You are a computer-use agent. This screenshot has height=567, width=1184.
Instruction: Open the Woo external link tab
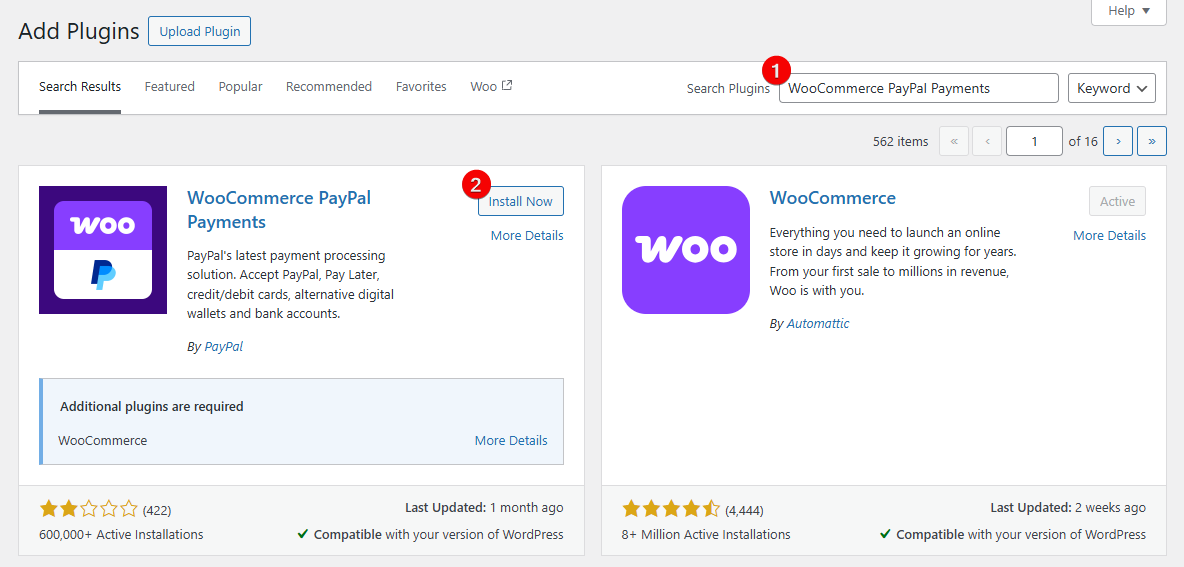[x=491, y=87]
